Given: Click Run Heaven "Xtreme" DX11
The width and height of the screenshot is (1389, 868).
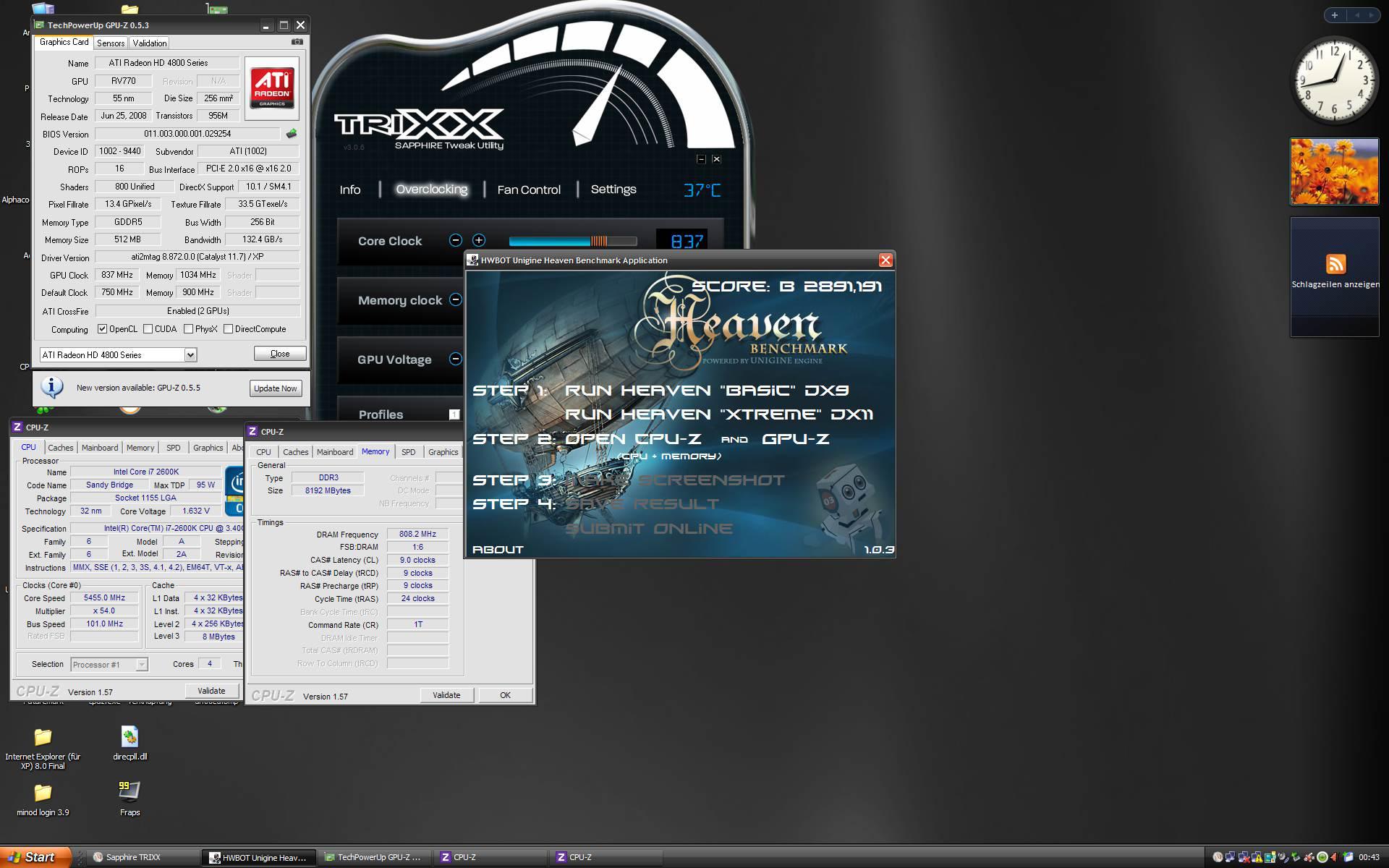Looking at the screenshot, I should [x=719, y=414].
